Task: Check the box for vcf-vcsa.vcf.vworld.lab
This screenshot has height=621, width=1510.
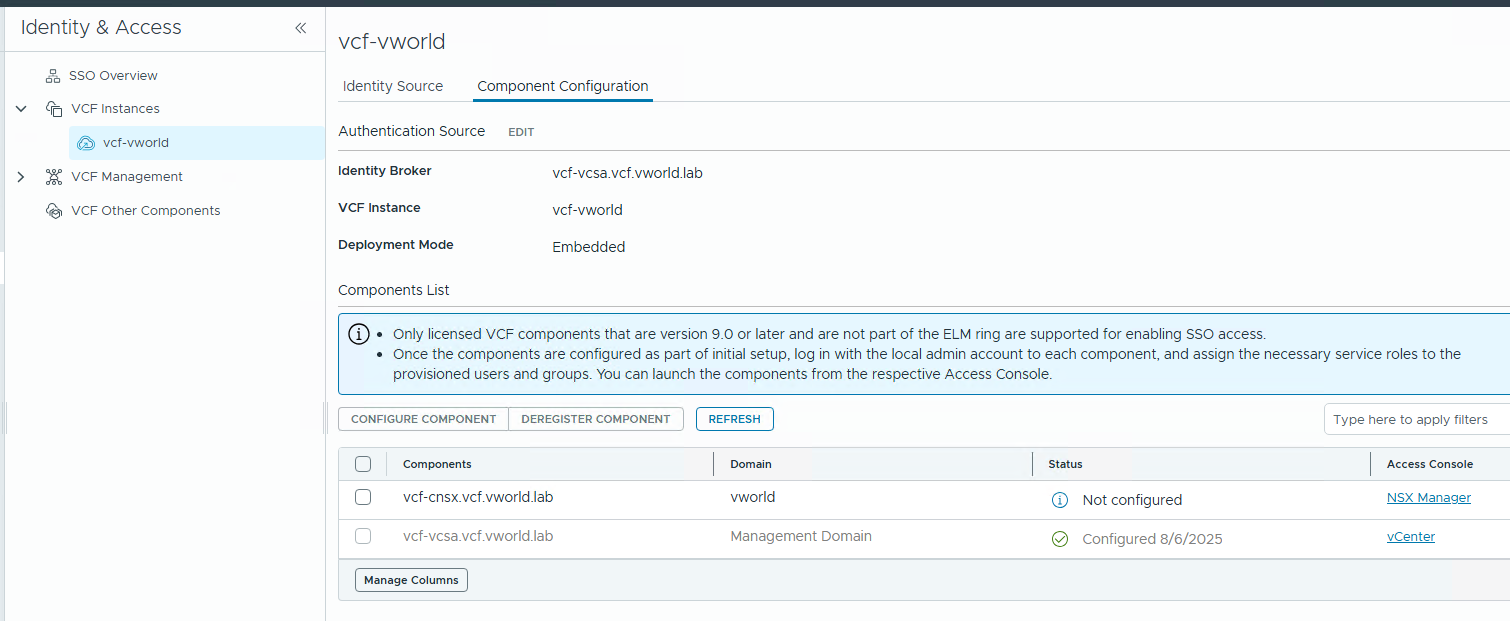Action: pyautogui.click(x=363, y=536)
